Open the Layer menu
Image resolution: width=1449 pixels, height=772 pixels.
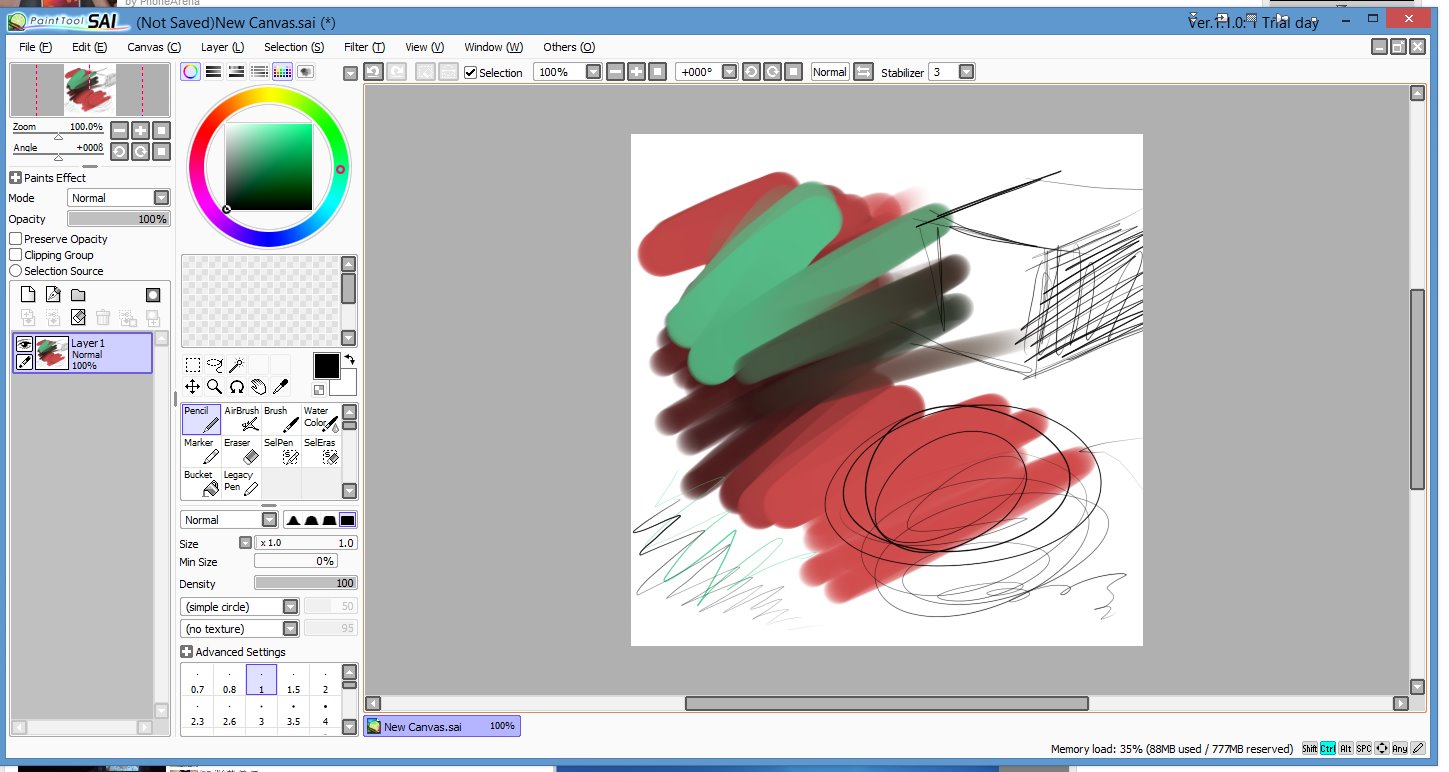pos(222,47)
